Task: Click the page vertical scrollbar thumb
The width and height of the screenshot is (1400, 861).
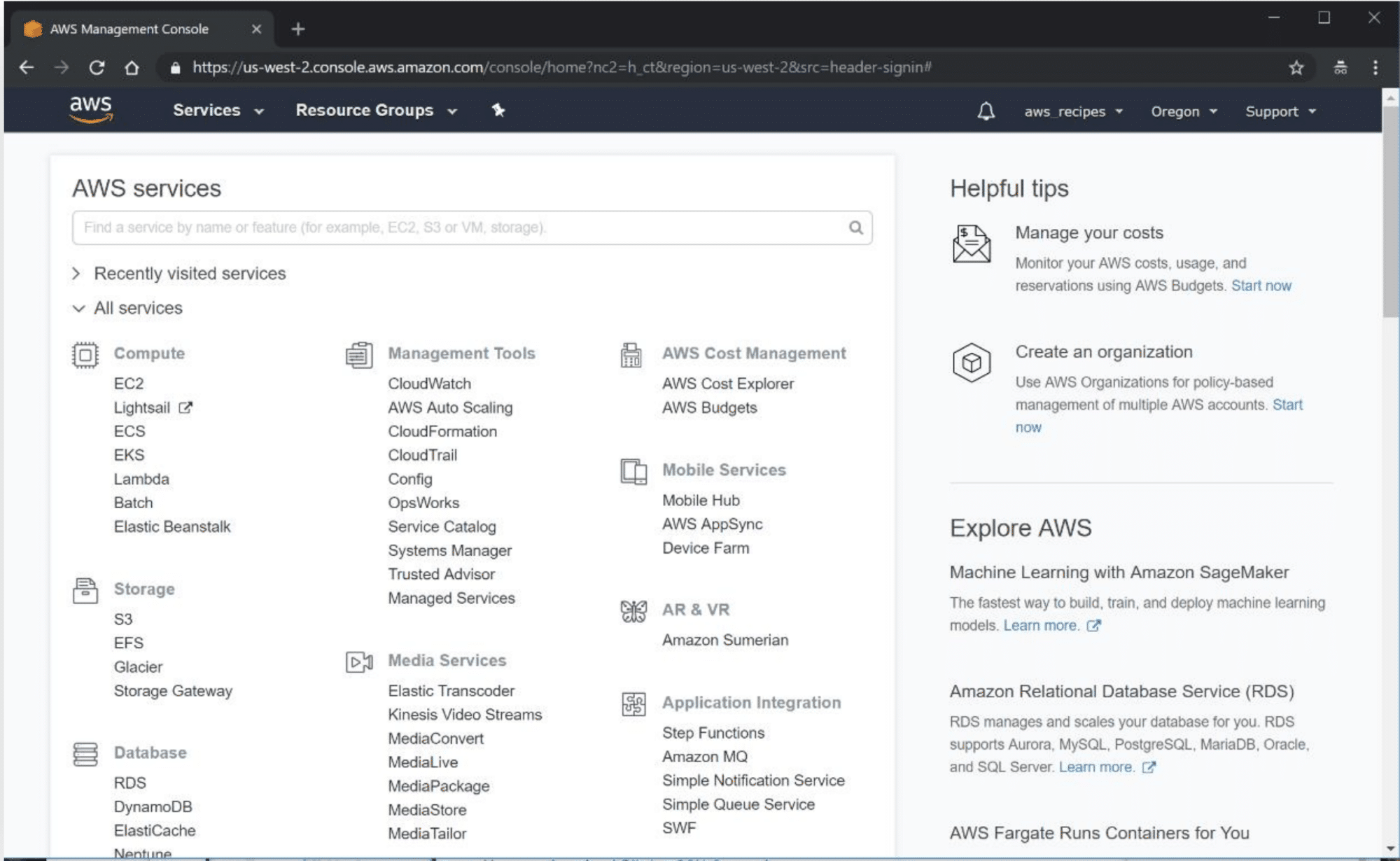Action: pos(1390,210)
